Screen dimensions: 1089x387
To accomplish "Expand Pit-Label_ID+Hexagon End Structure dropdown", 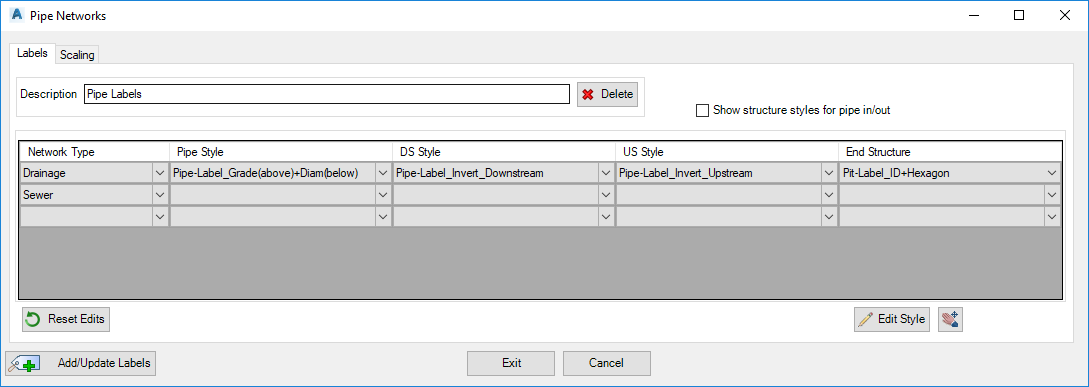I will 1052,173.
